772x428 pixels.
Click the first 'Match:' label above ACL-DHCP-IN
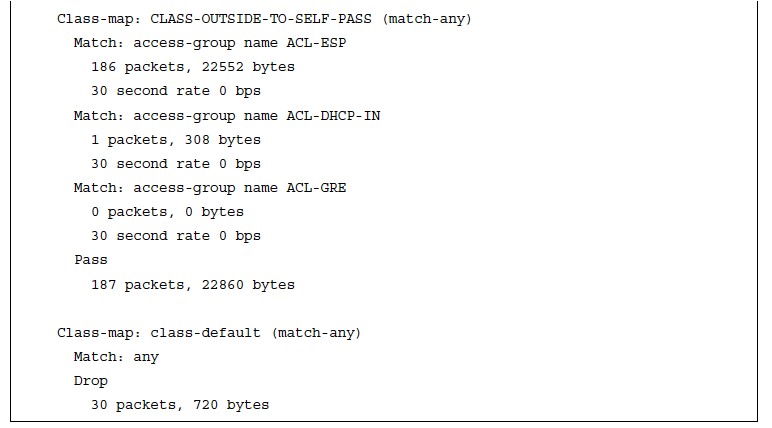click(x=98, y=43)
